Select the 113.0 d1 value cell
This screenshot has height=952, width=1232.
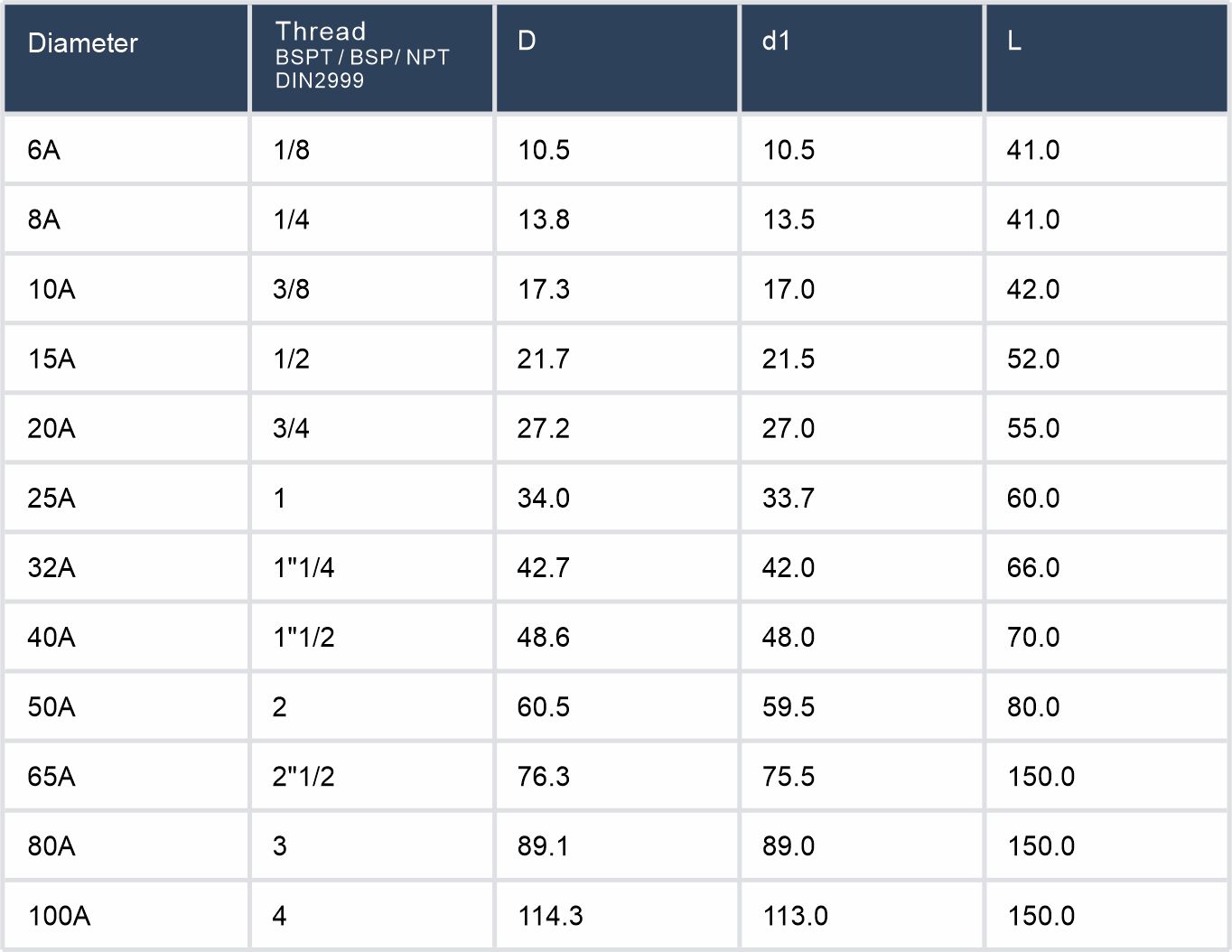point(795,916)
